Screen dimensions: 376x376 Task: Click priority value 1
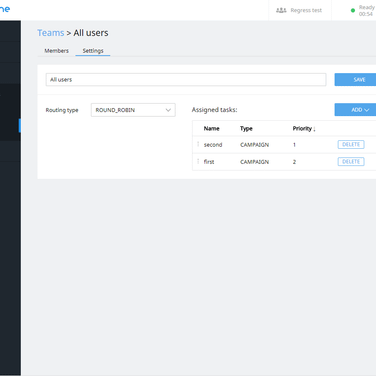(x=294, y=145)
